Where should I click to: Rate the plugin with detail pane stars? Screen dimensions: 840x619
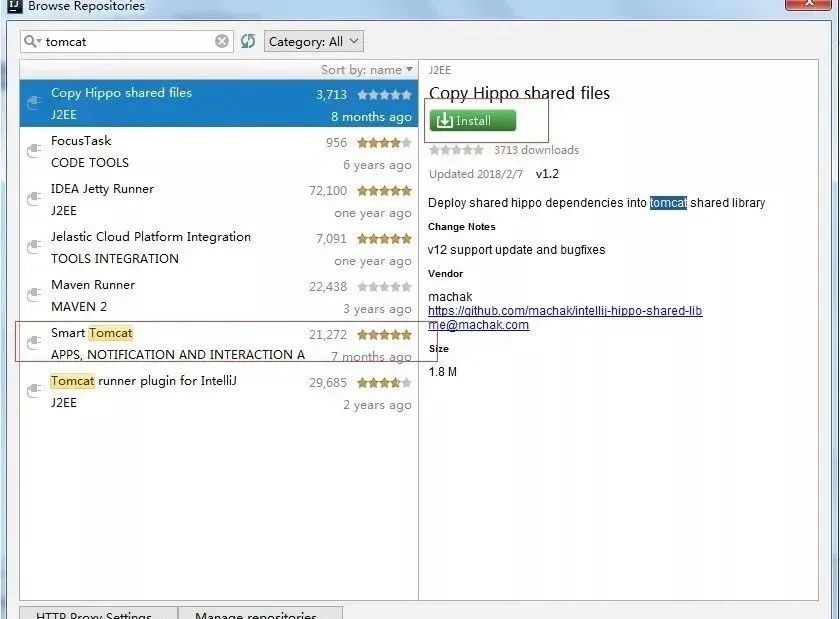[x=456, y=150]
